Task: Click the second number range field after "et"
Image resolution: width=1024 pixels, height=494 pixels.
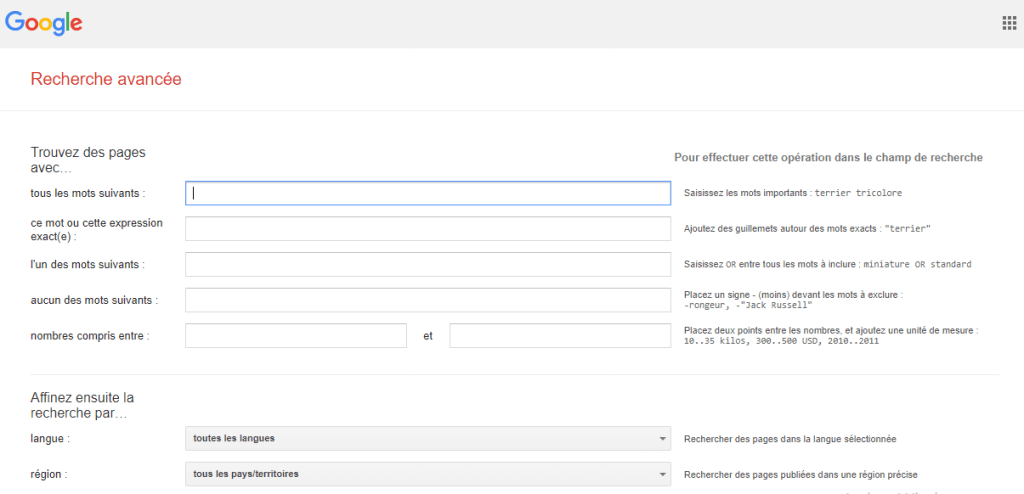Action: point(560,336)
